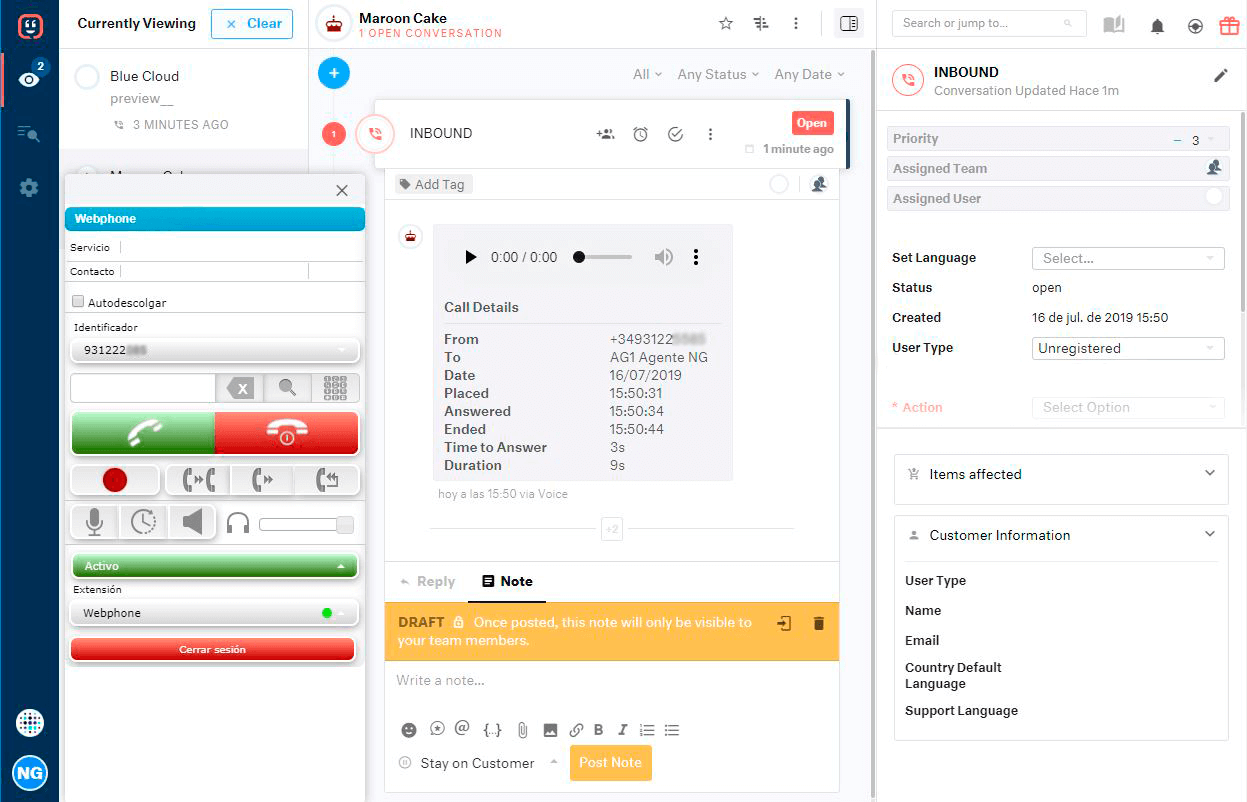The image size is (1247, 802).
Task: Open the Activo status dropdown
Action: pyautogui.click(x=215, y=566)
